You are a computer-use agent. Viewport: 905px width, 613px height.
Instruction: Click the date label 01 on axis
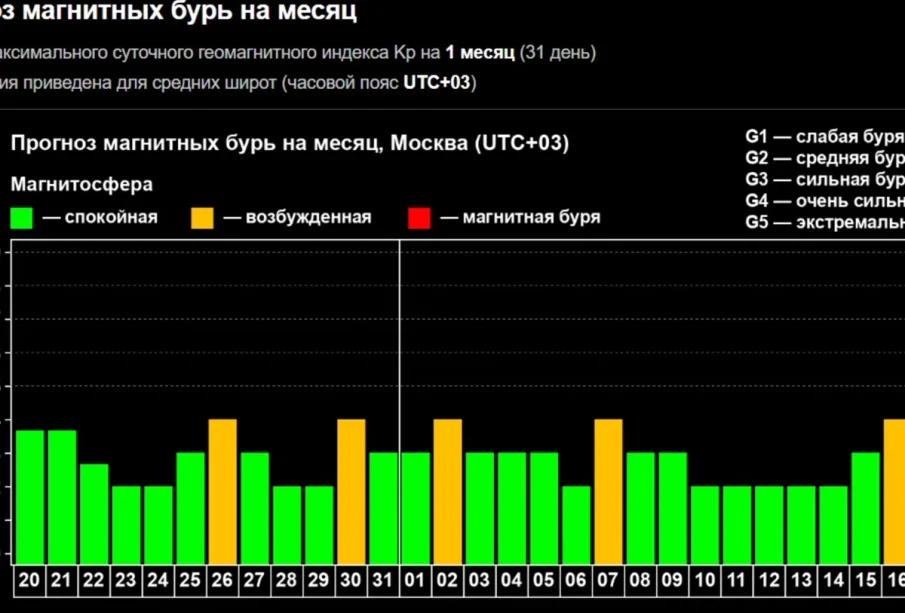click(x=415, y=580)
